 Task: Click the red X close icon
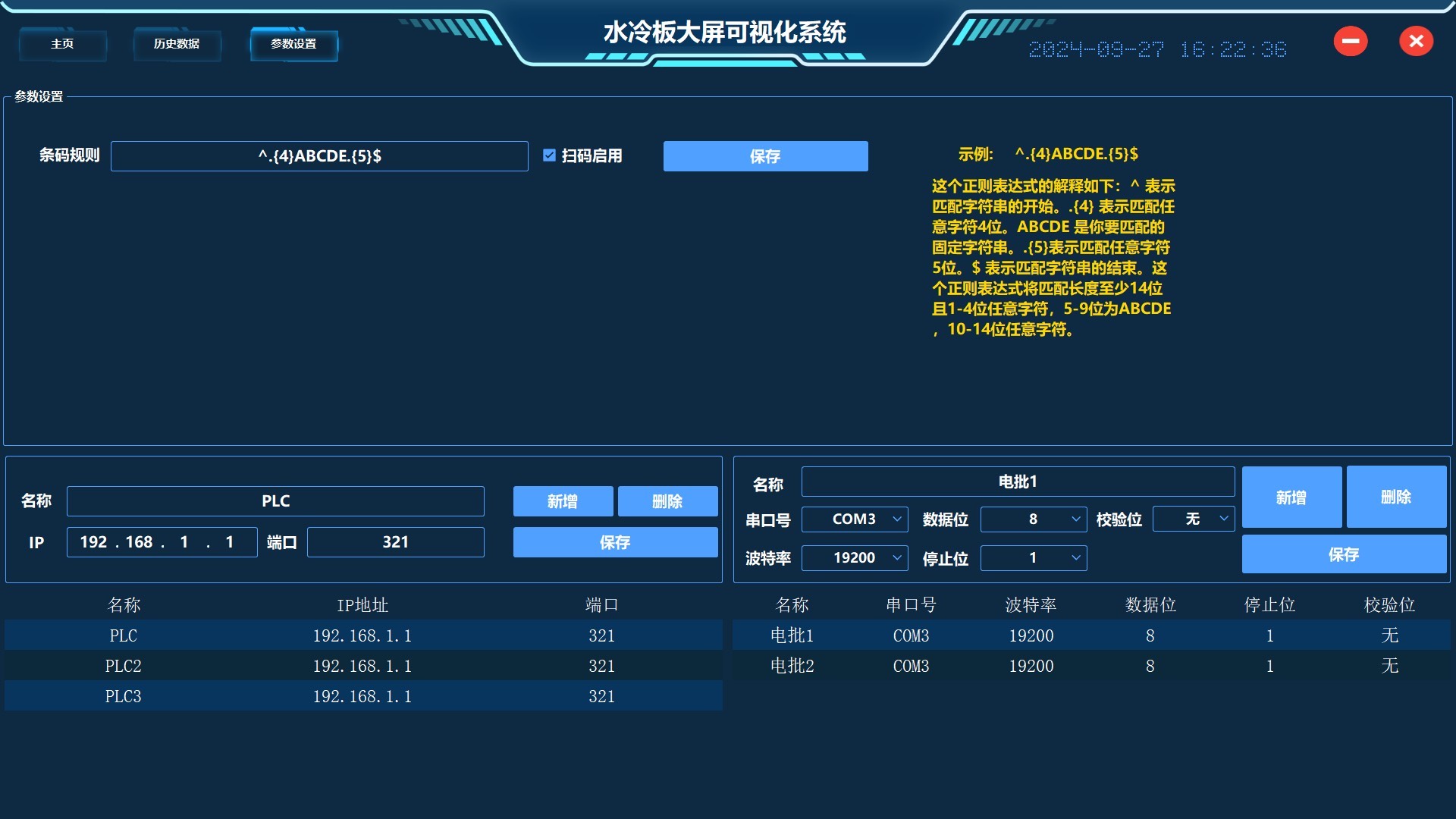1416,41
